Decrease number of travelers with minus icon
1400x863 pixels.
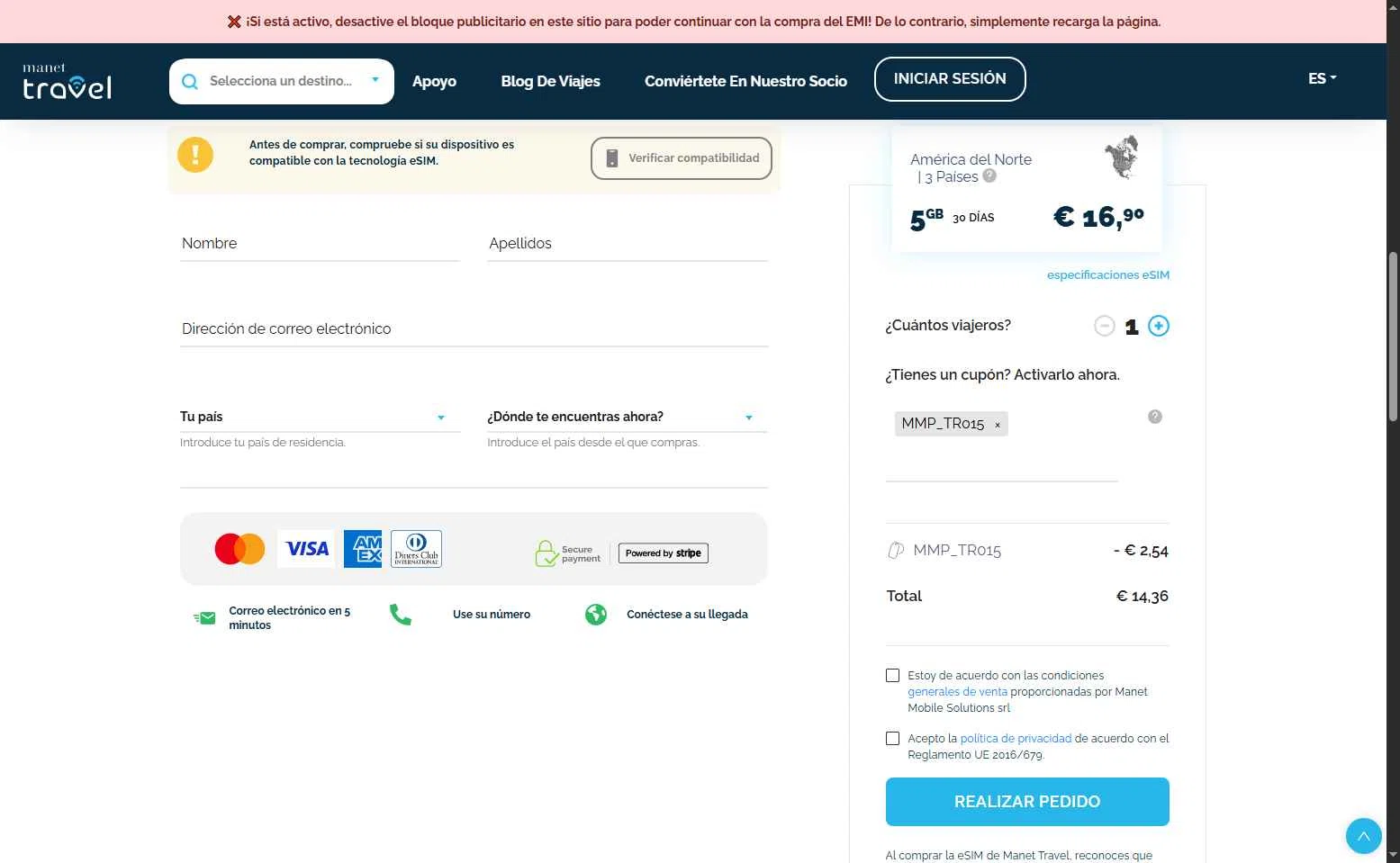pos(1104,326)
